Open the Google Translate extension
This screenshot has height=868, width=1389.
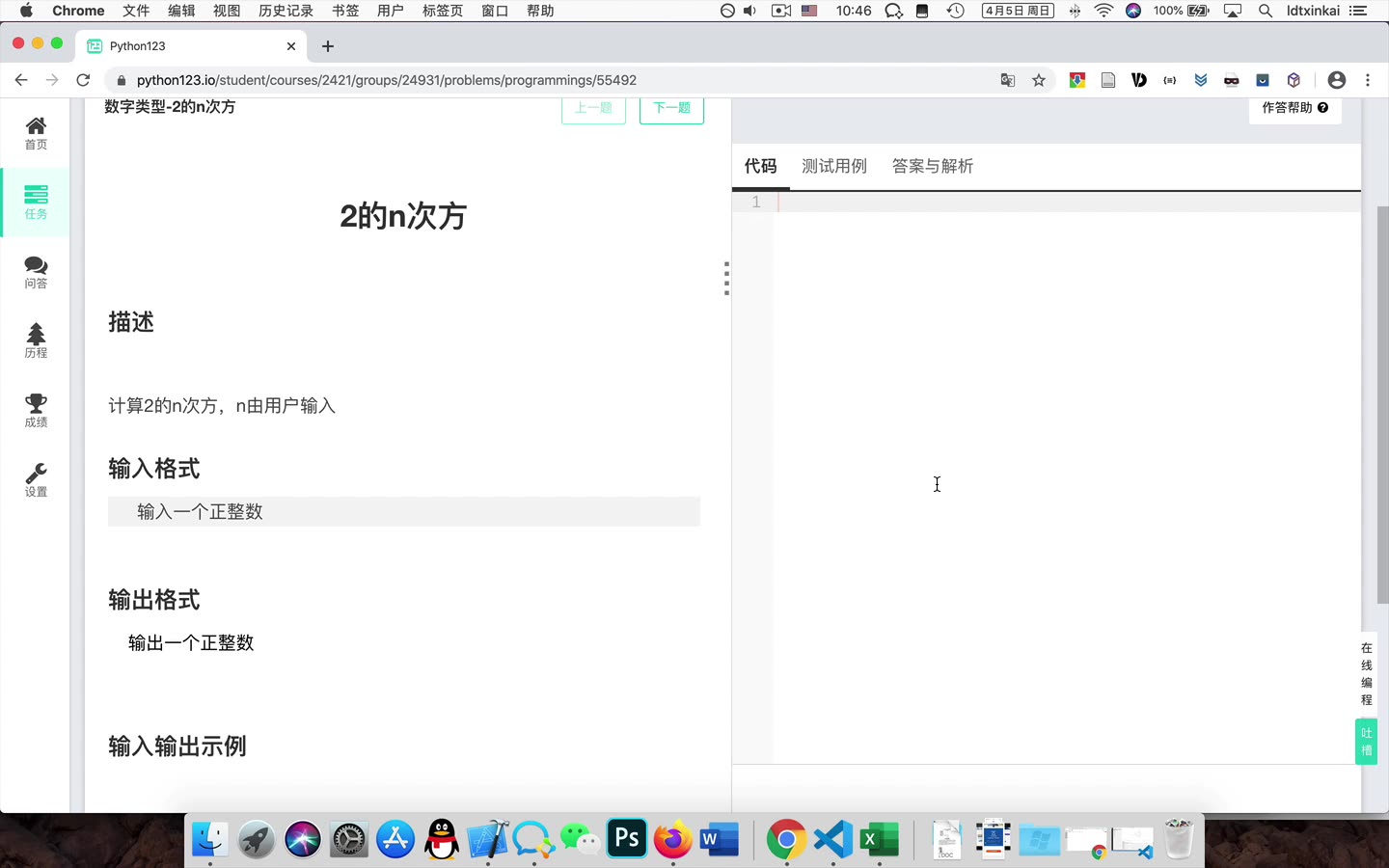1007,80
